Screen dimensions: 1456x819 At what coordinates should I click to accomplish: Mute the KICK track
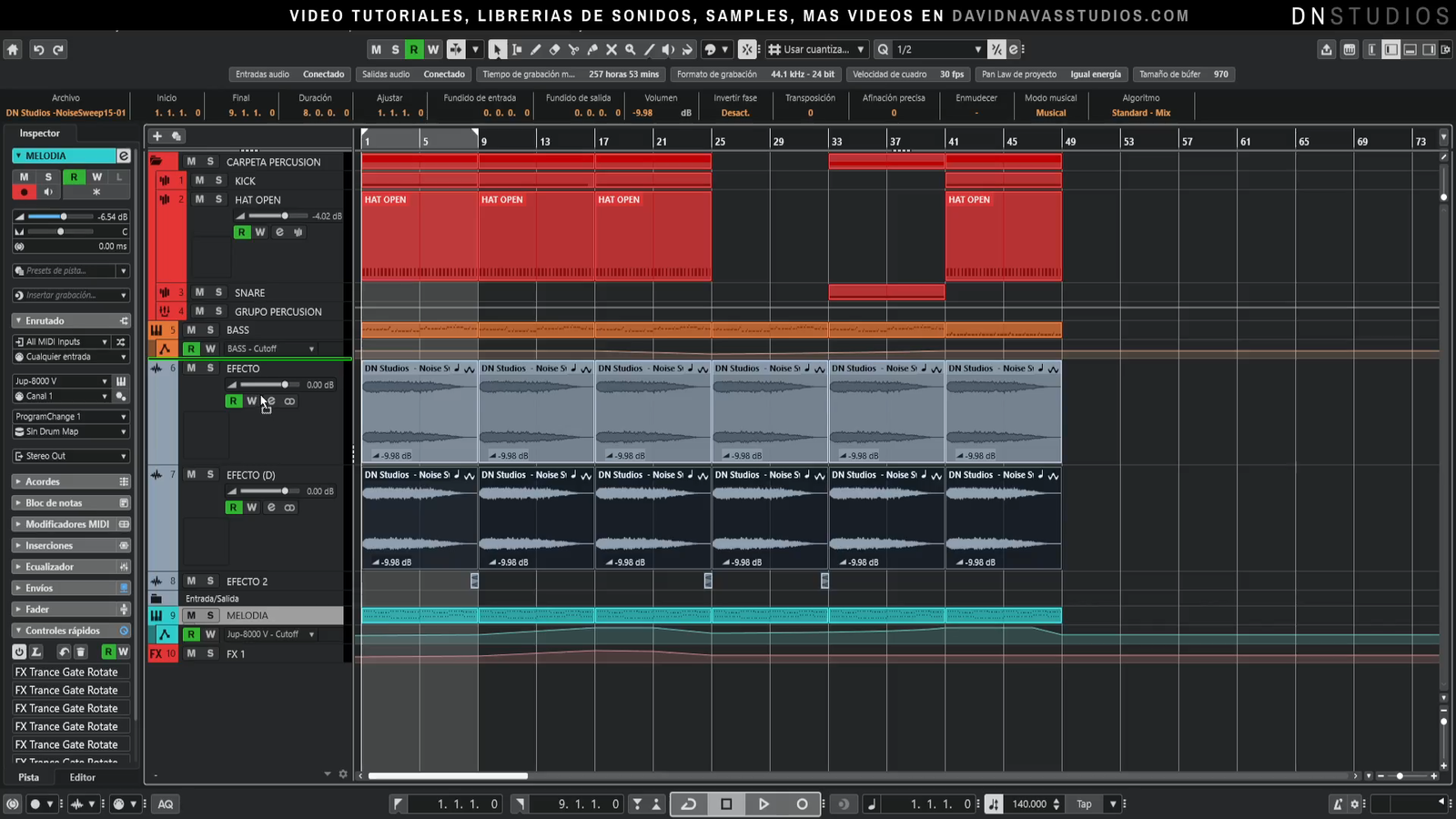click(x=199, y=181)
